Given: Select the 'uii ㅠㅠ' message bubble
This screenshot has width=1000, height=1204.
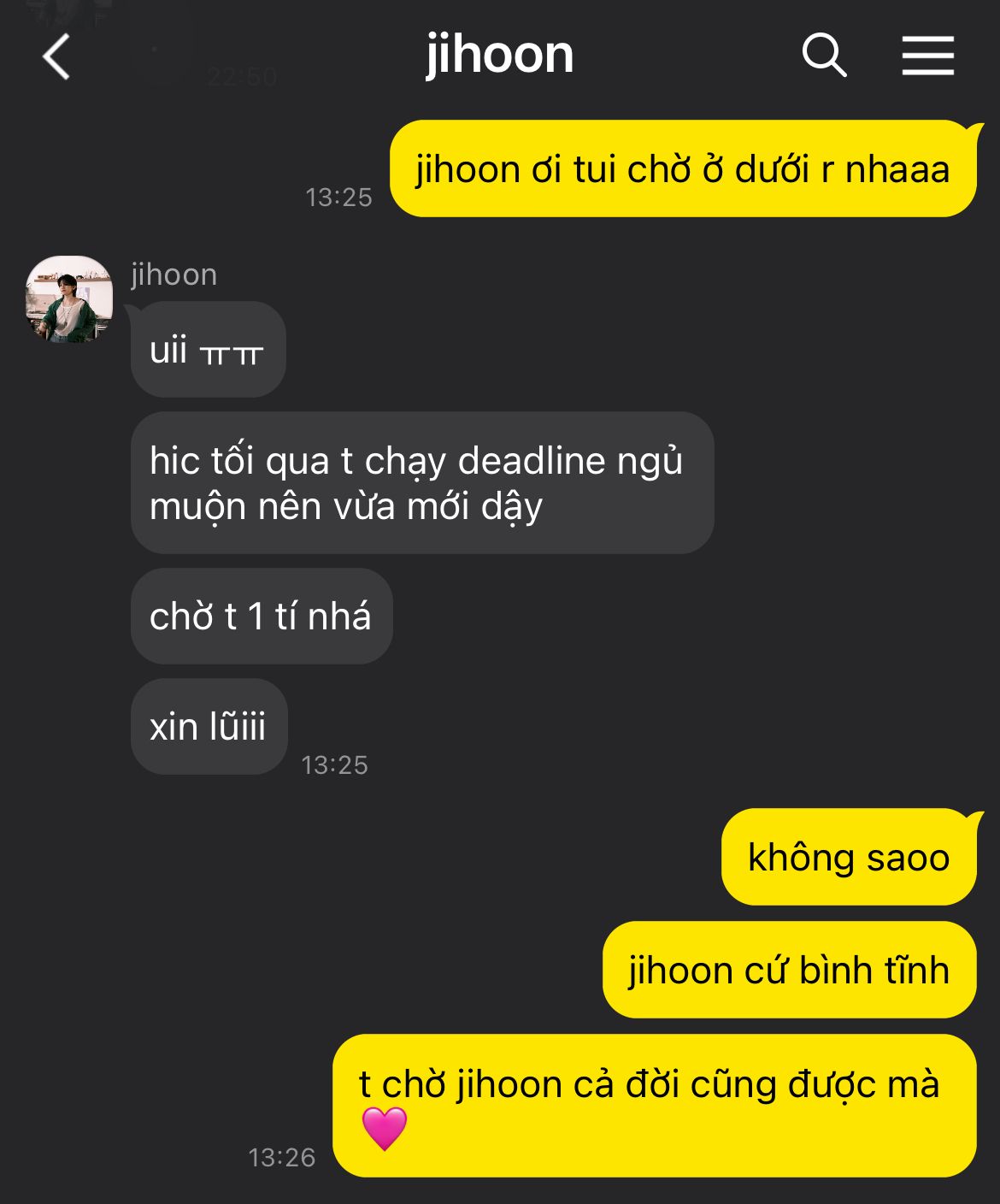Looking at the screenshot, I should [x=208, y=350].
